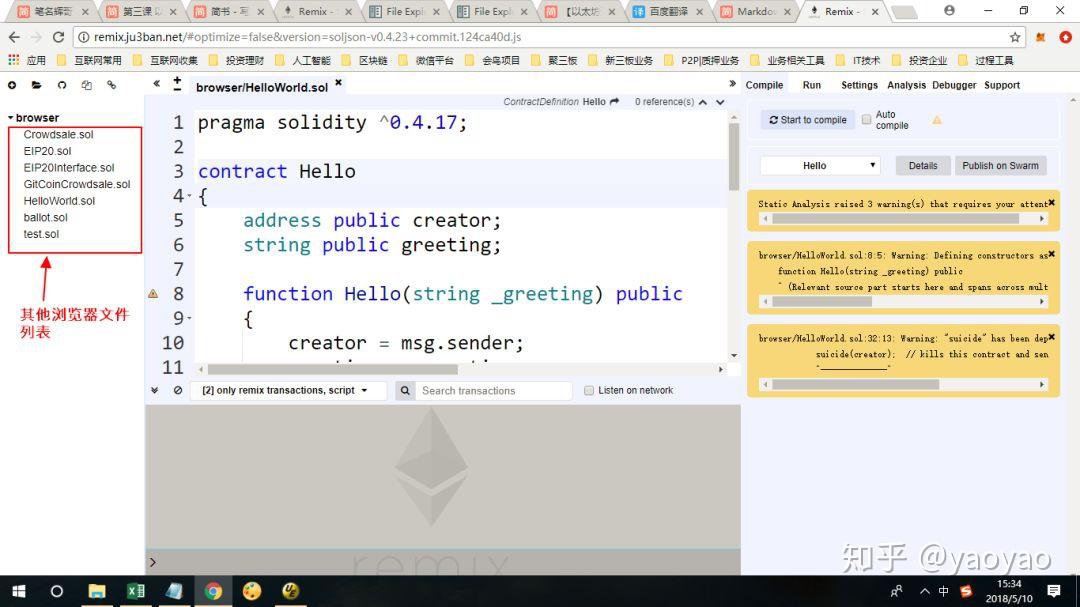Screen dimensions: 1080x607
Task: Open the remix transactions filter dropdown
Action: [287, 390]
